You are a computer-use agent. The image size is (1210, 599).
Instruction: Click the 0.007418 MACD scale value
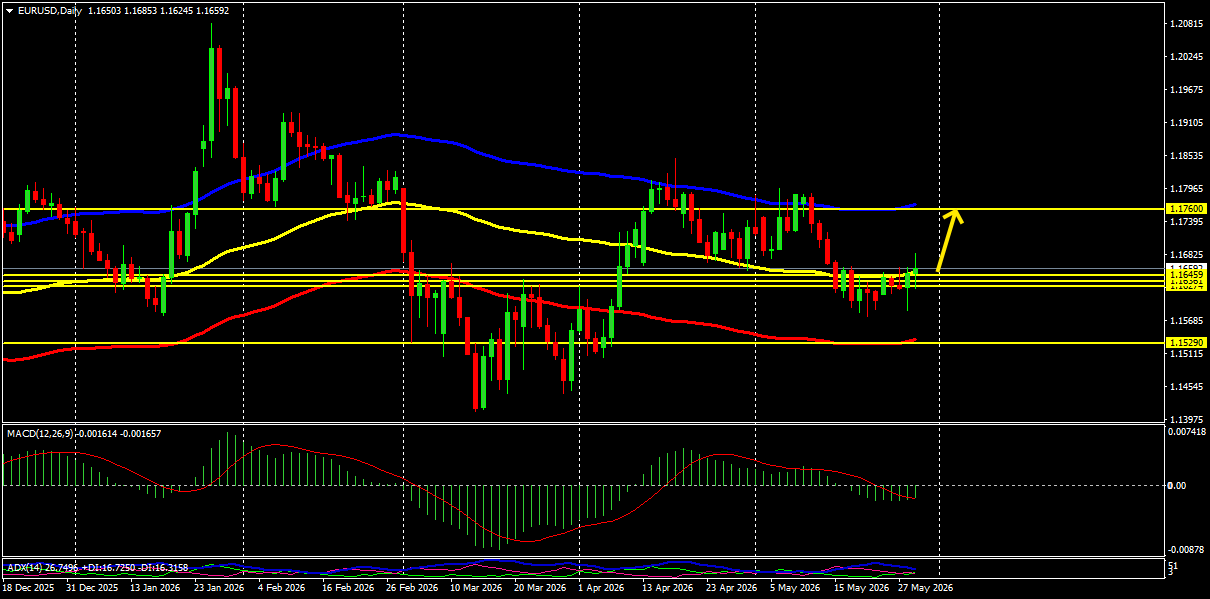[x=1186, y=432]
